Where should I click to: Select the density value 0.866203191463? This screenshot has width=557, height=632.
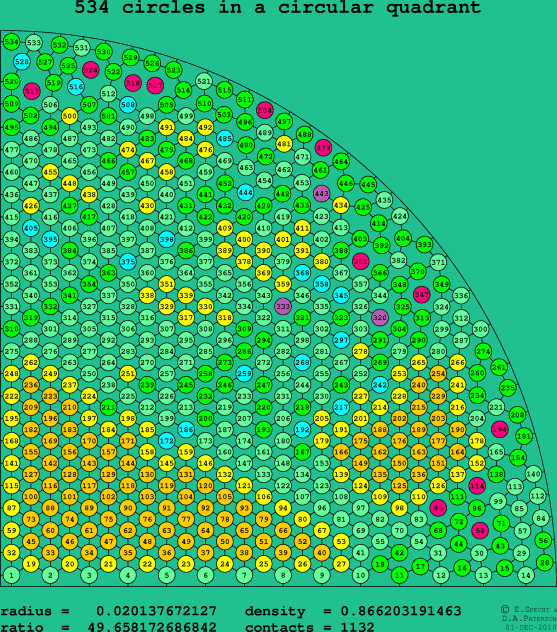(401, 611)
